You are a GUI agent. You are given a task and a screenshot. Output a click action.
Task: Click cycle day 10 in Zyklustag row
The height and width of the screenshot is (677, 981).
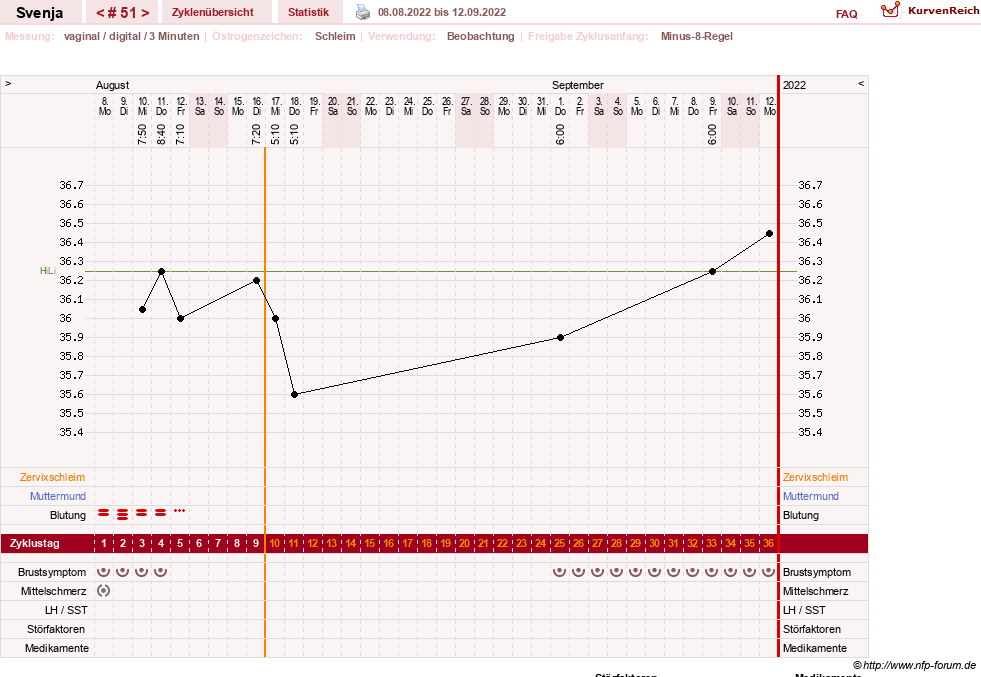pos(275,543)
